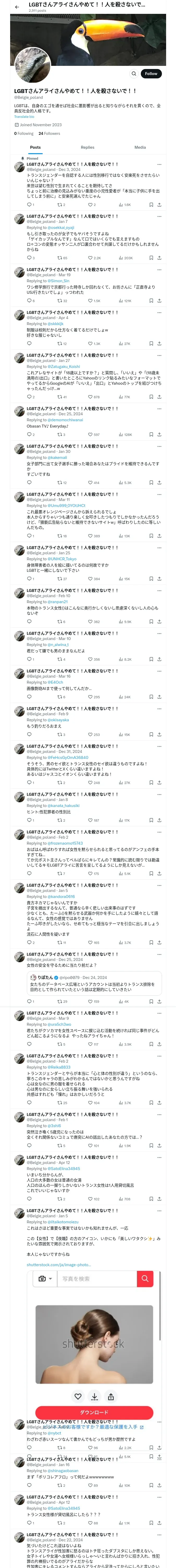Viewport: 176px width, 1568px height.
Task: Click the Translate bio link
Action: [24, 116]
